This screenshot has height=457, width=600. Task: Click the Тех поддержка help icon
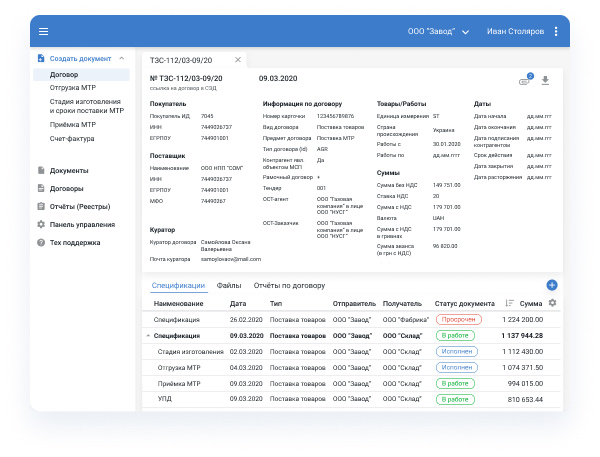[41, 242]
